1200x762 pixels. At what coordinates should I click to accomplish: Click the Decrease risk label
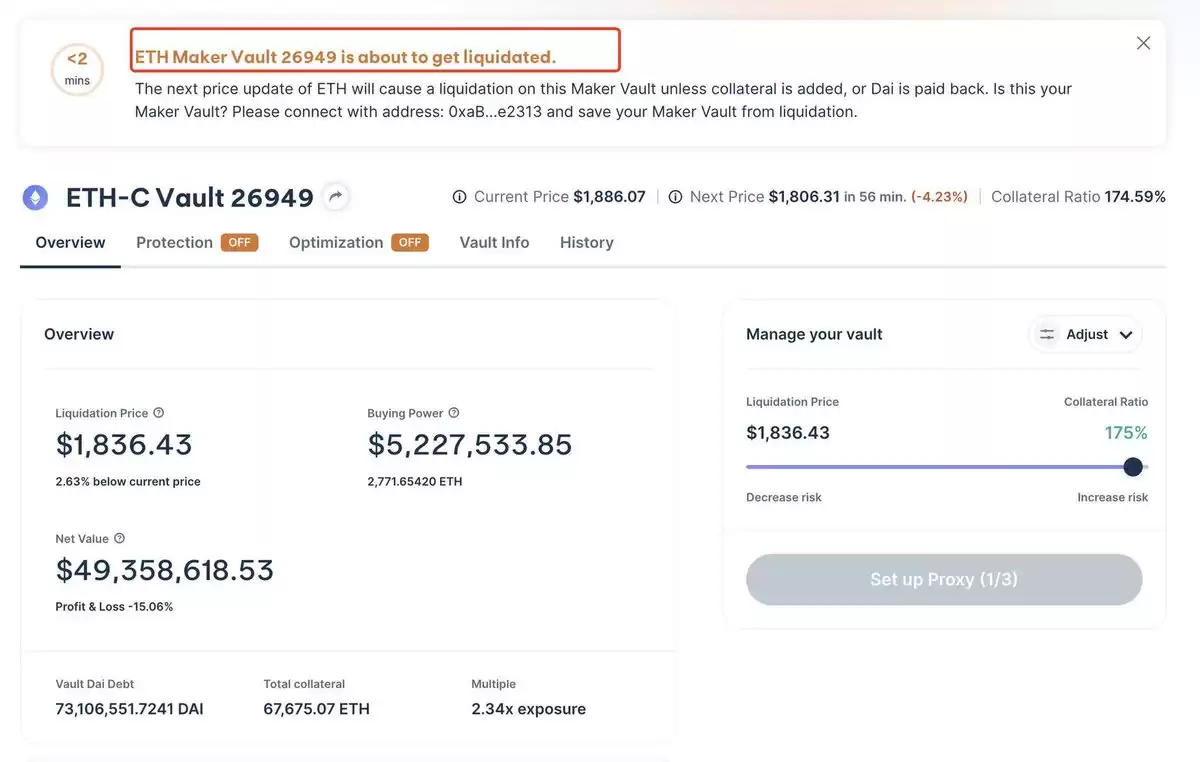pyautogui.click(x=784, y=498)
